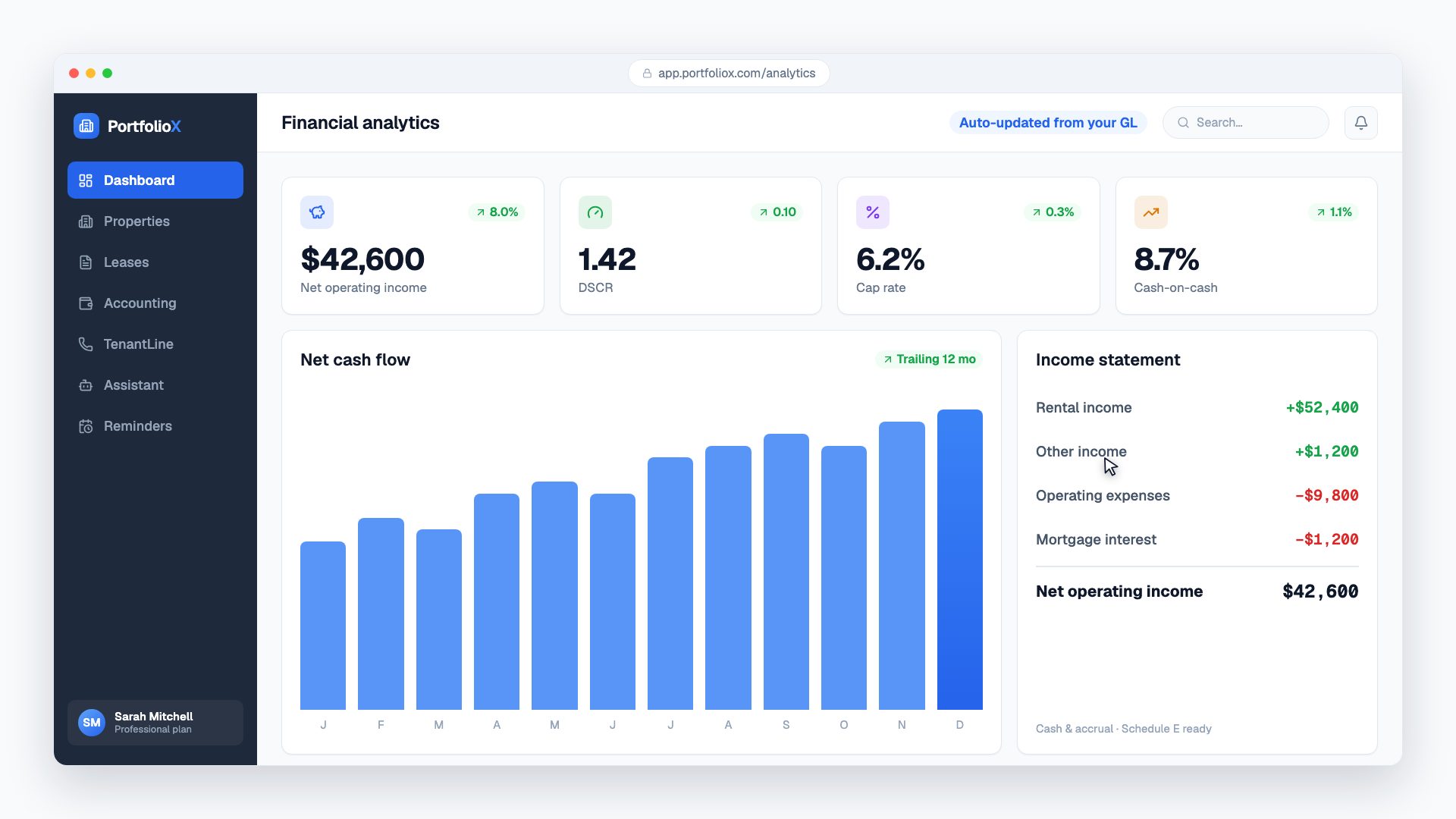This screenshot has width=1456, height=819.
Task: Click the September bar in the chart
Action: tap(786, 572)
